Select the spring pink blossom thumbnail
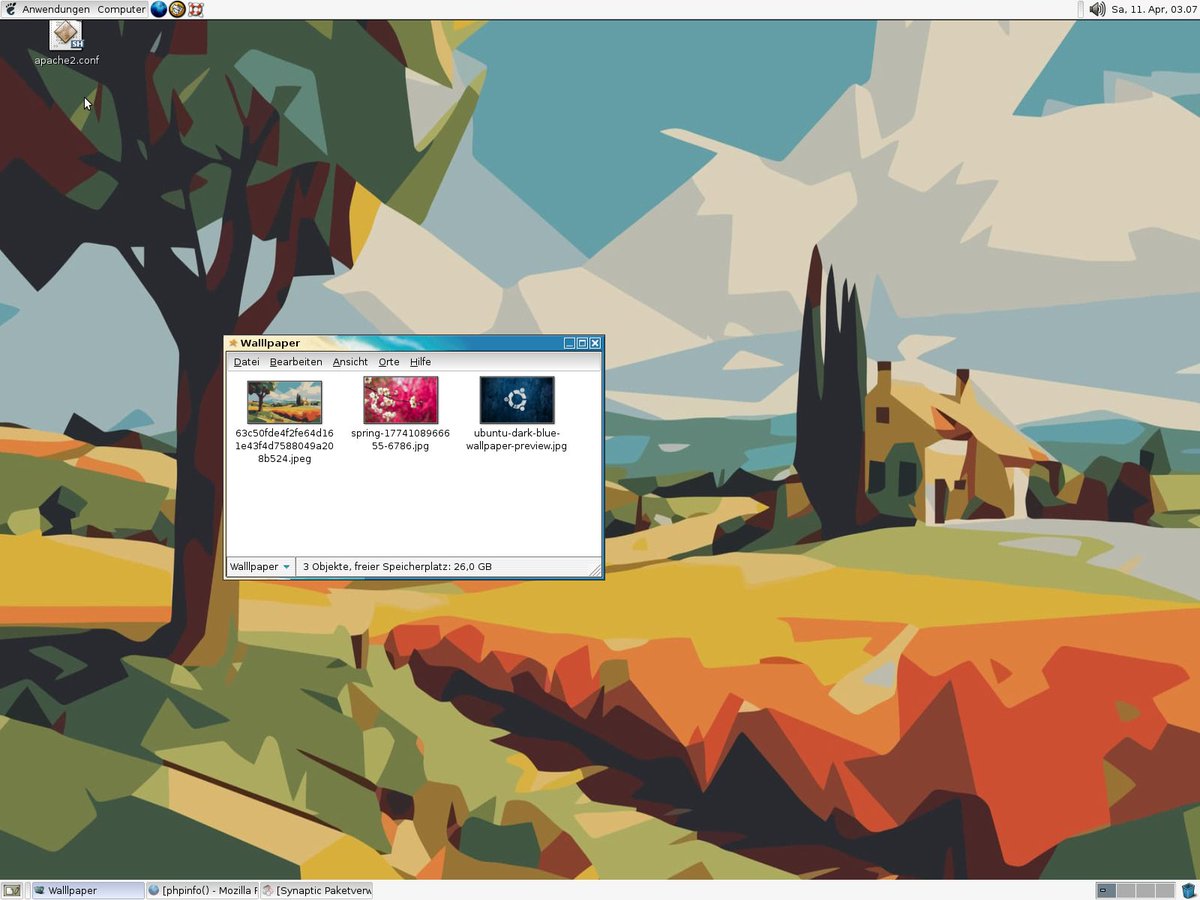This screenshot has height=900, width=1200. 401,400
